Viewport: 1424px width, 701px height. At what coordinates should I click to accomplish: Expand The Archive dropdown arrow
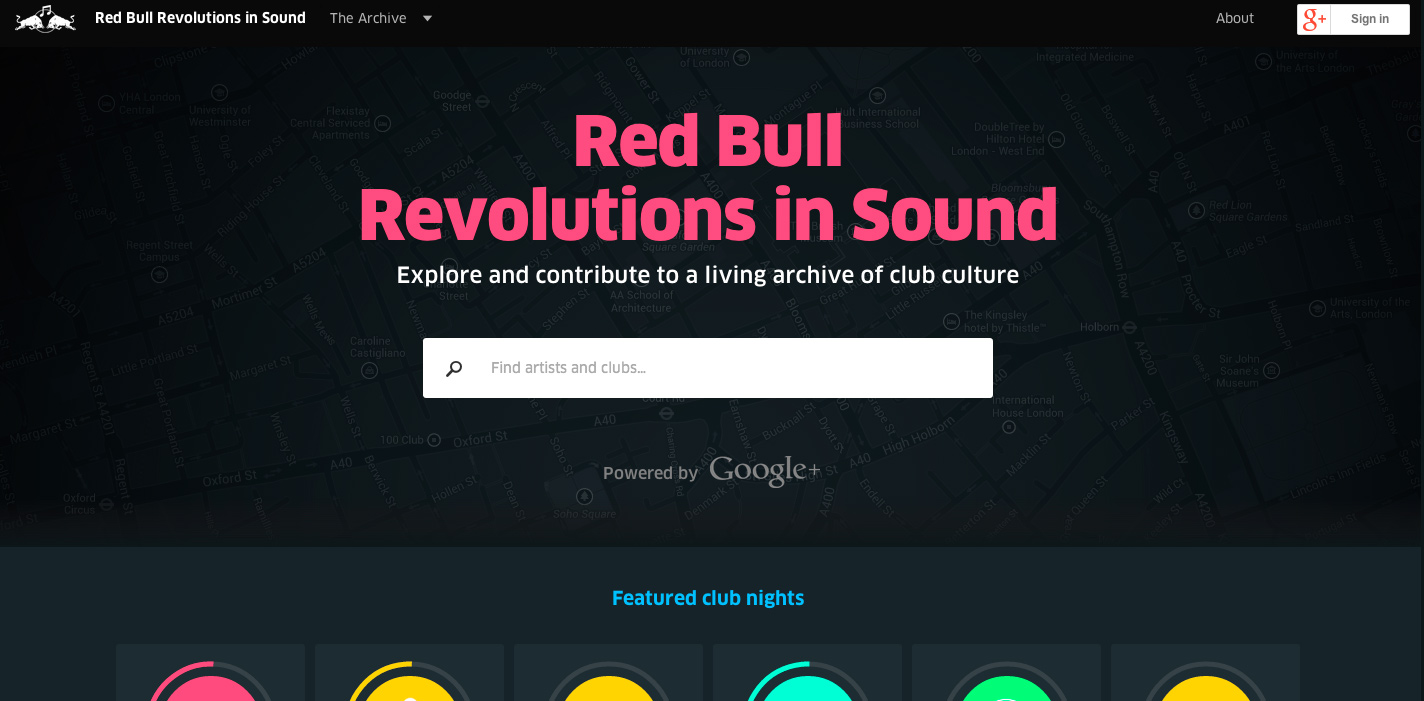pos(427,18)
